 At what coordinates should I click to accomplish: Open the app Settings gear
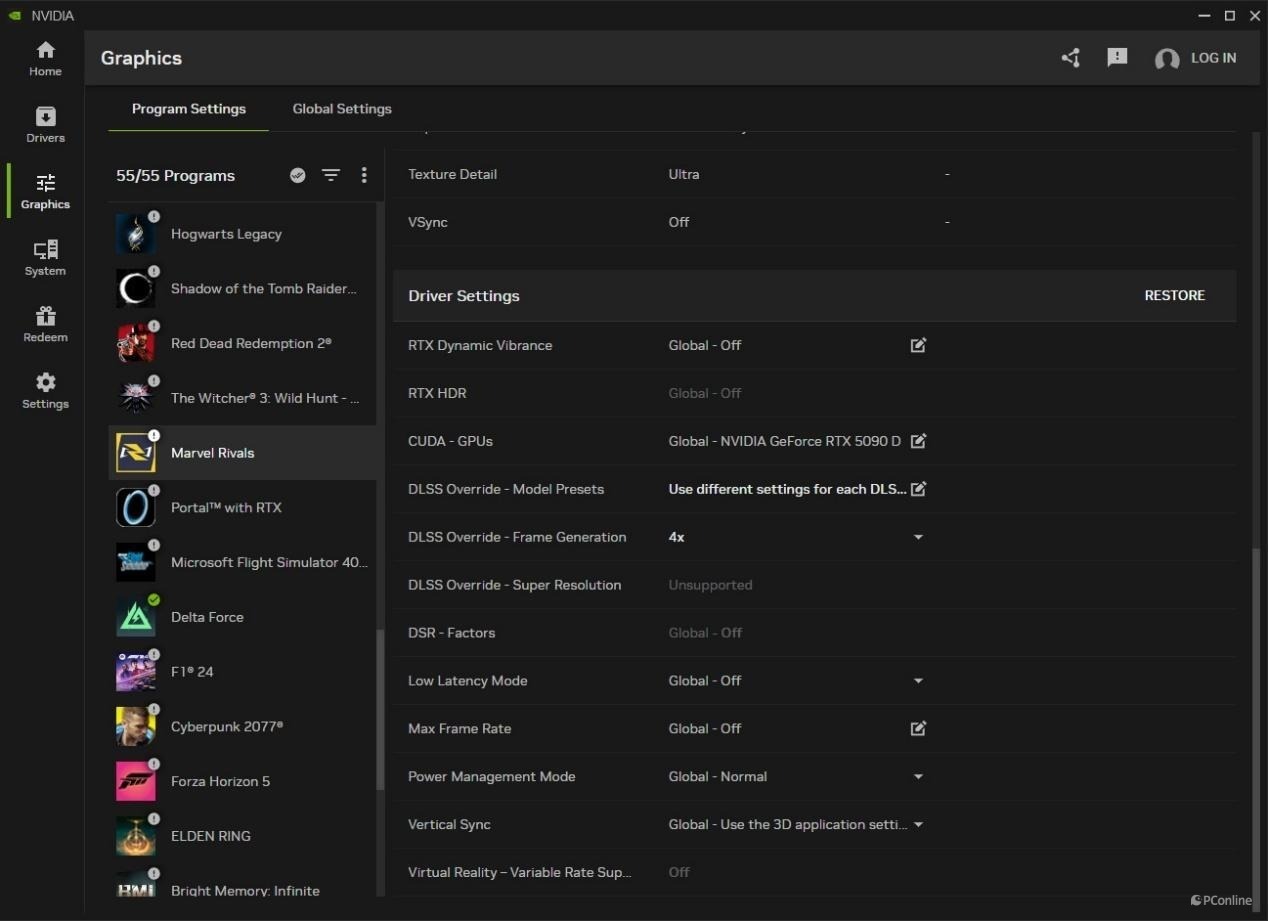click(x=45, y=391)
